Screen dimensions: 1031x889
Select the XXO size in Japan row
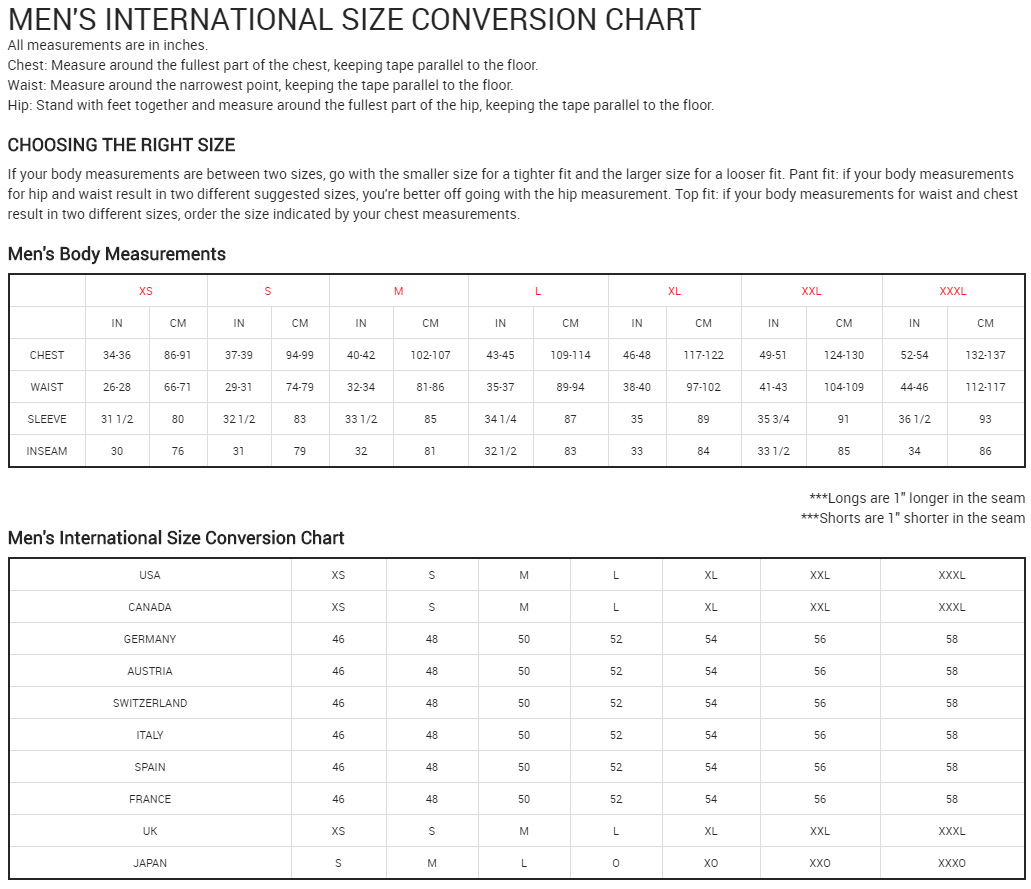820,863
